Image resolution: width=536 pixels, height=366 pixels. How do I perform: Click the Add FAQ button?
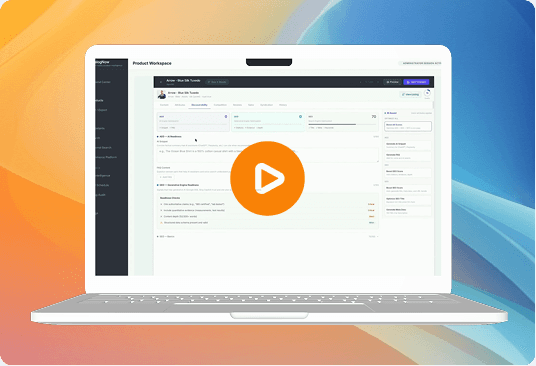166,177
